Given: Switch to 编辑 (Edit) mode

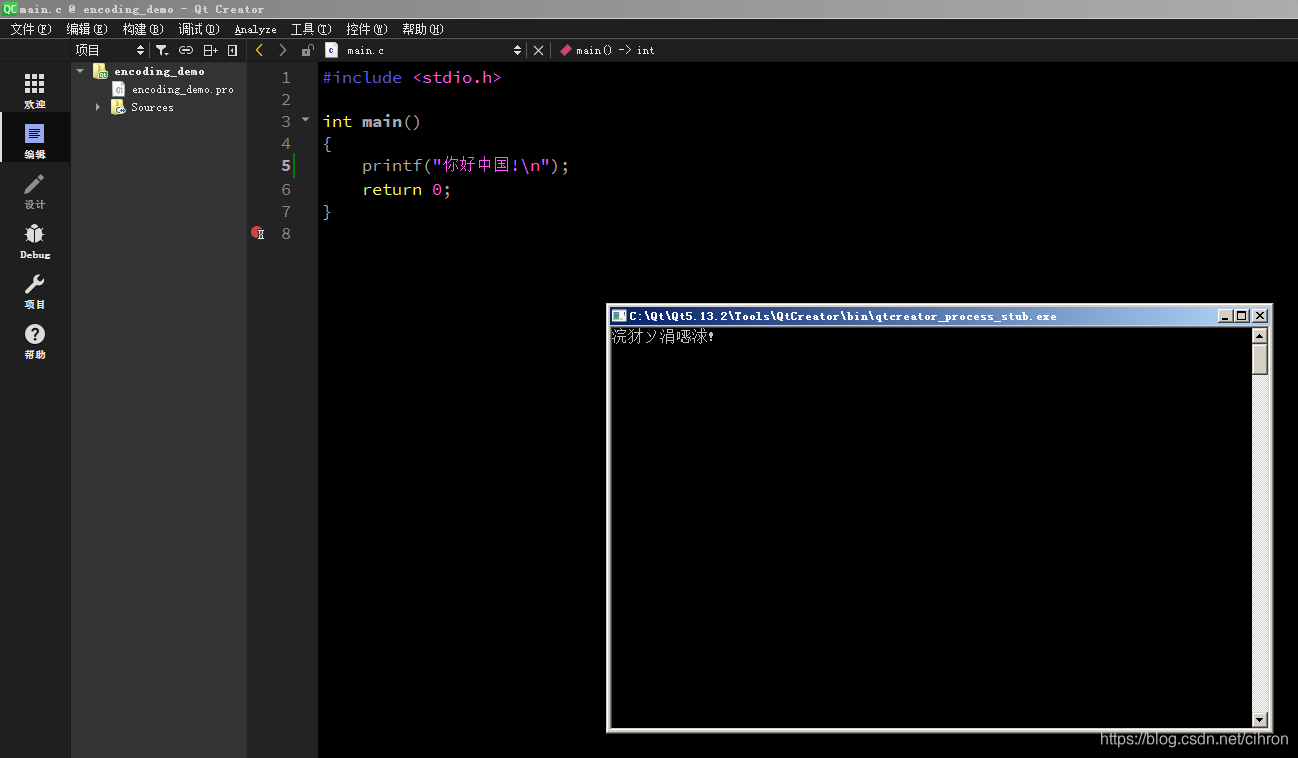Looking at the screenshot, I should pos(35,139).
